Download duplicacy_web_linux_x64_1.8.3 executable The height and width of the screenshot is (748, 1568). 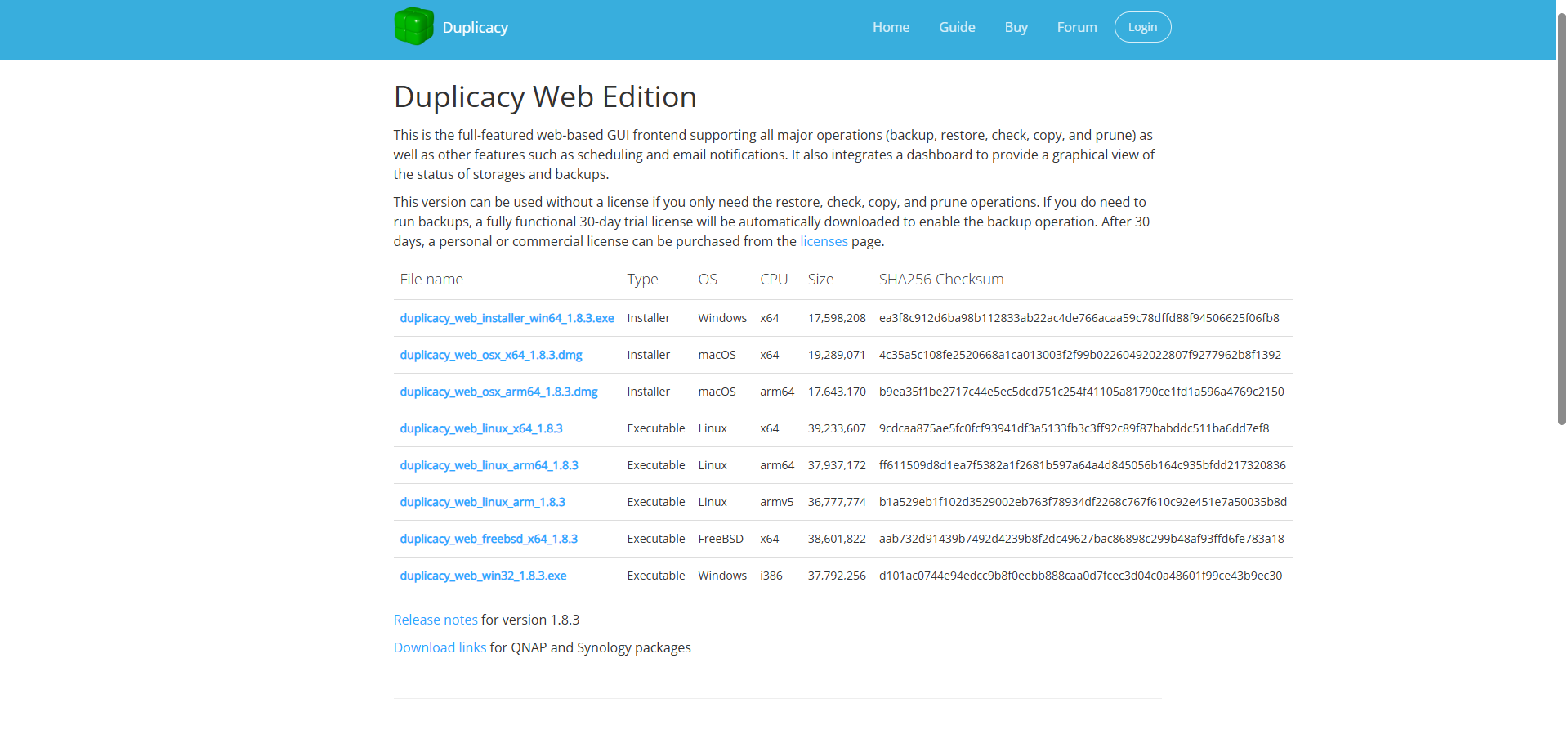pos(480,428)
